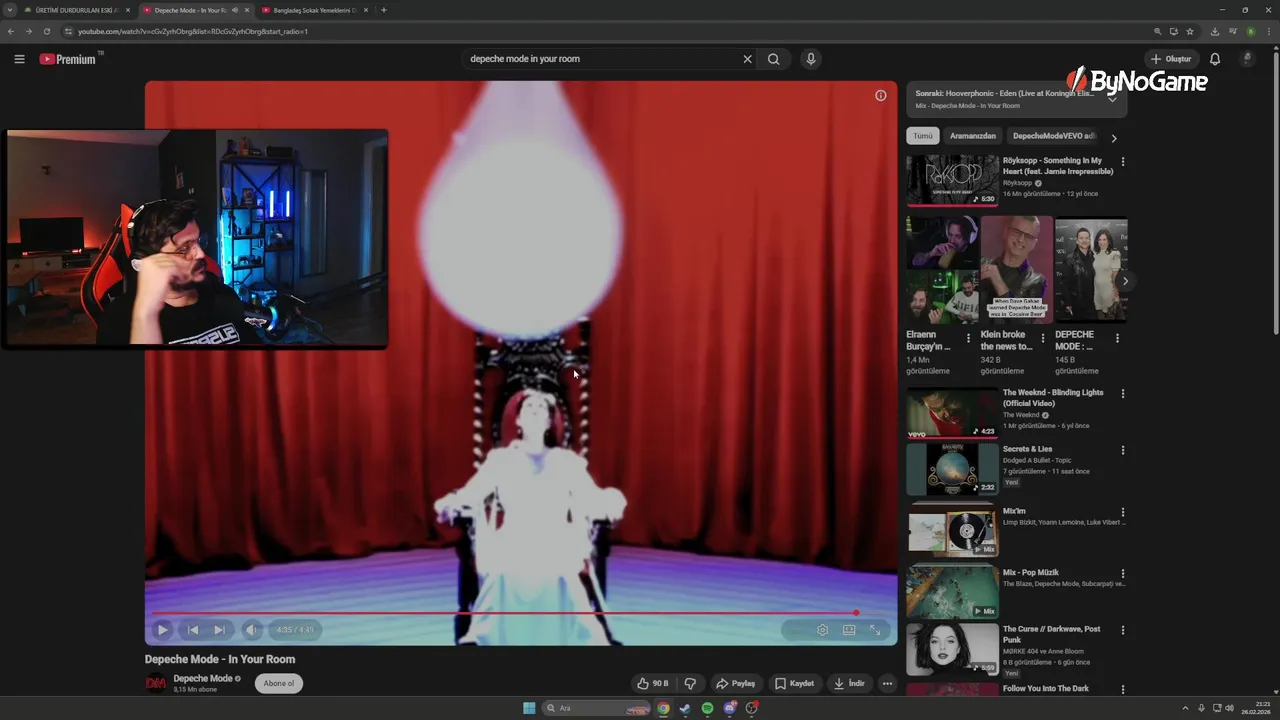This screenshot has width=1280, height=720.
Task: Click the magnifier search button
Action: 773,59
